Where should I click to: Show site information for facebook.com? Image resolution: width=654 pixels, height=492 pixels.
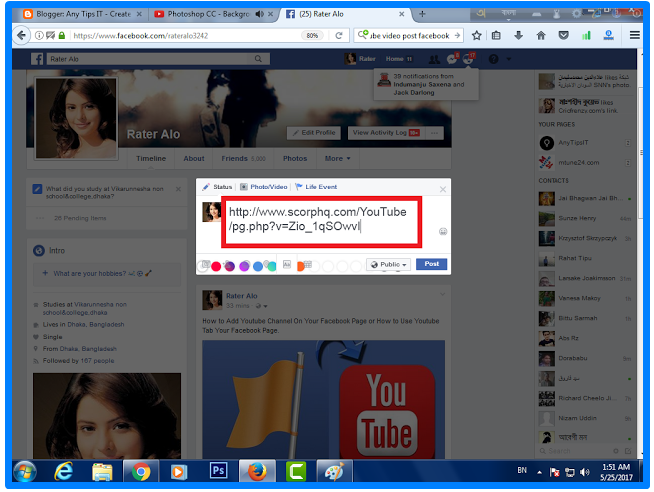click(39, 35)
